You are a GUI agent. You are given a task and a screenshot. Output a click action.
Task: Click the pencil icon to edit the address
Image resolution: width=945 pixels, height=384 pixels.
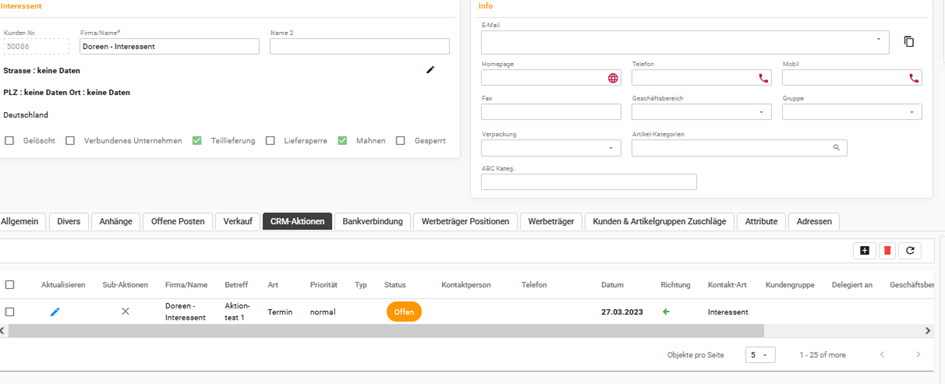point(430,69)
